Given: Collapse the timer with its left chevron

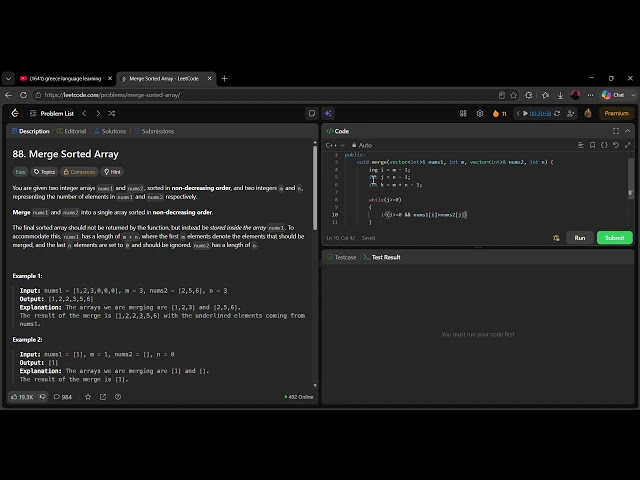Looking at the screenshot, I should 518,113.
